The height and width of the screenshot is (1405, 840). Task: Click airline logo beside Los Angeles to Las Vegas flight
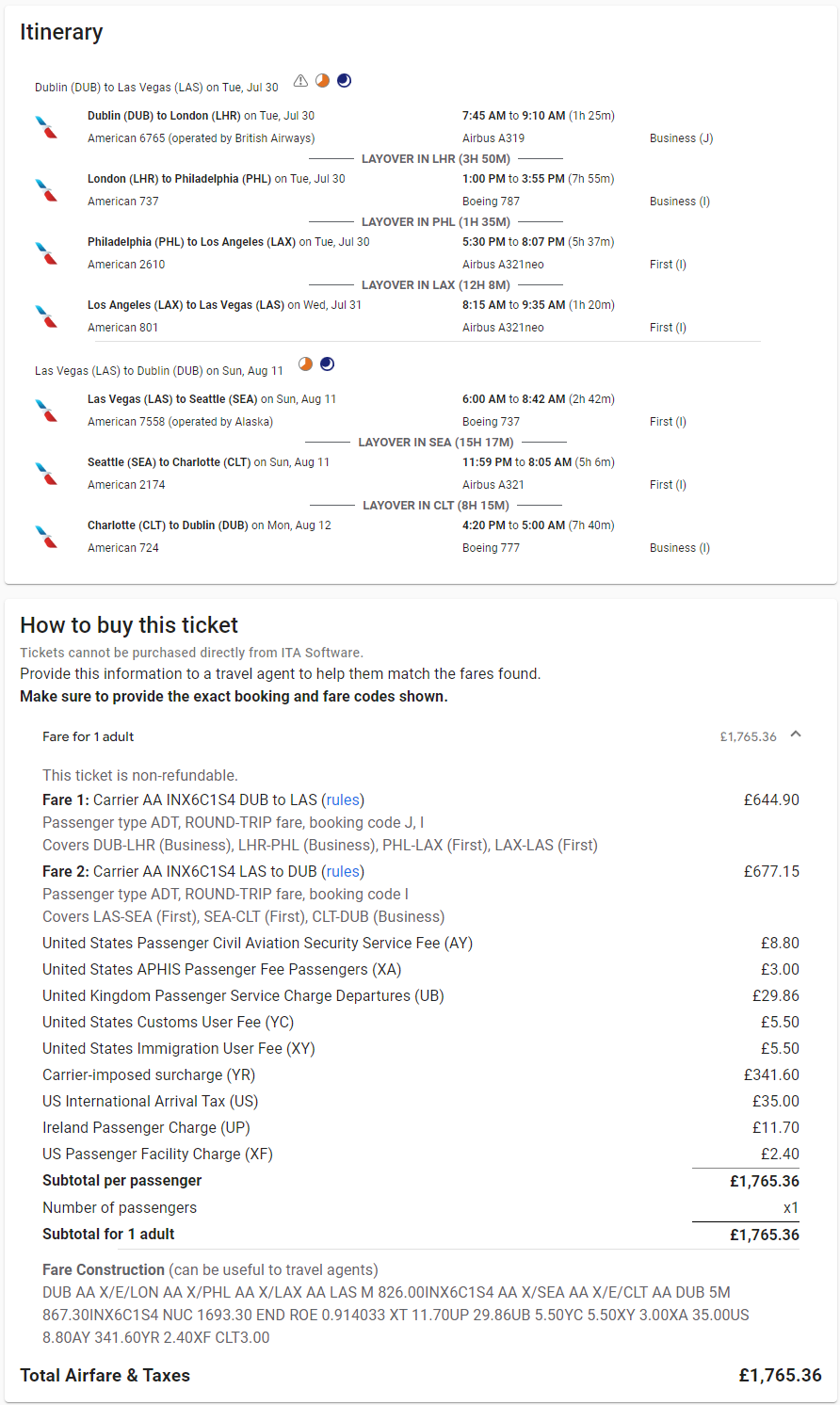click(x=46, y=316)
